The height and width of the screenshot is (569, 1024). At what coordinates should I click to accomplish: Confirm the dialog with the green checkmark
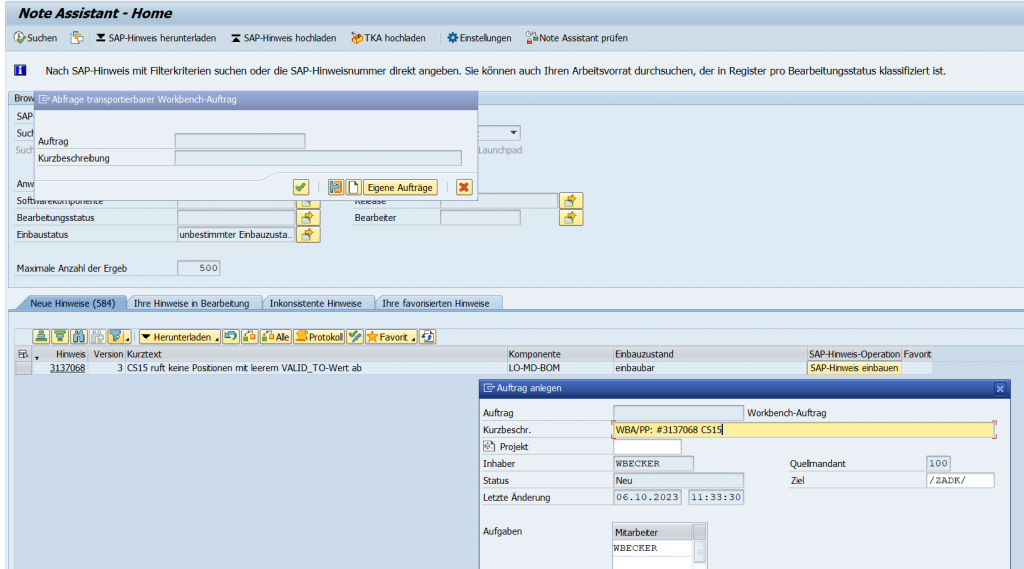pyautogui.click(x=300, y=187)
